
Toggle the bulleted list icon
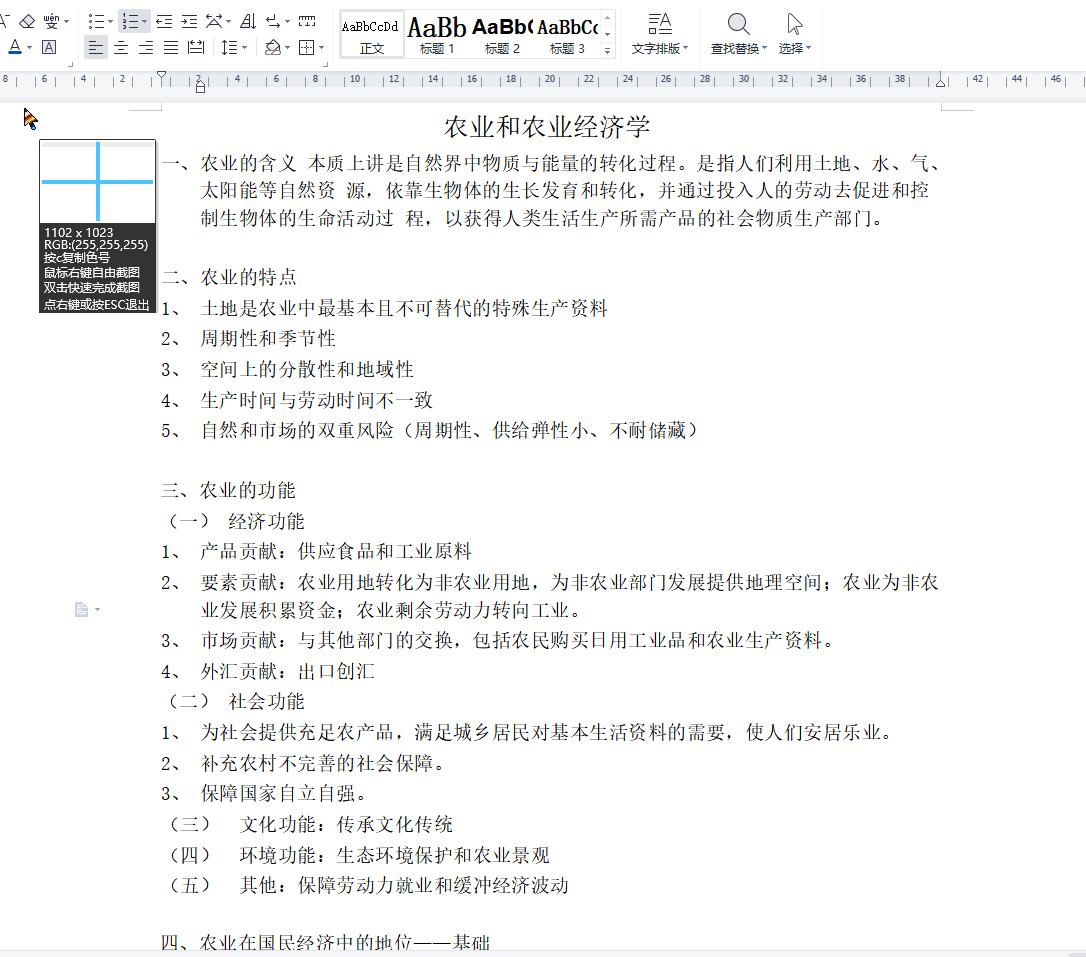point(99,21)
